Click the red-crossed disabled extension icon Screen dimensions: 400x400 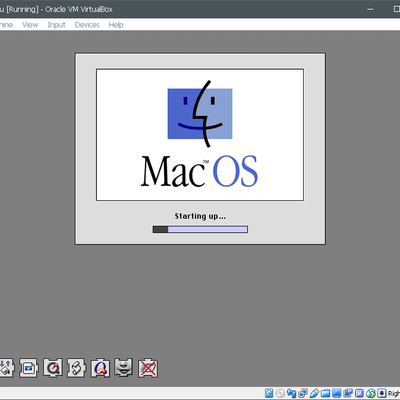148,368
